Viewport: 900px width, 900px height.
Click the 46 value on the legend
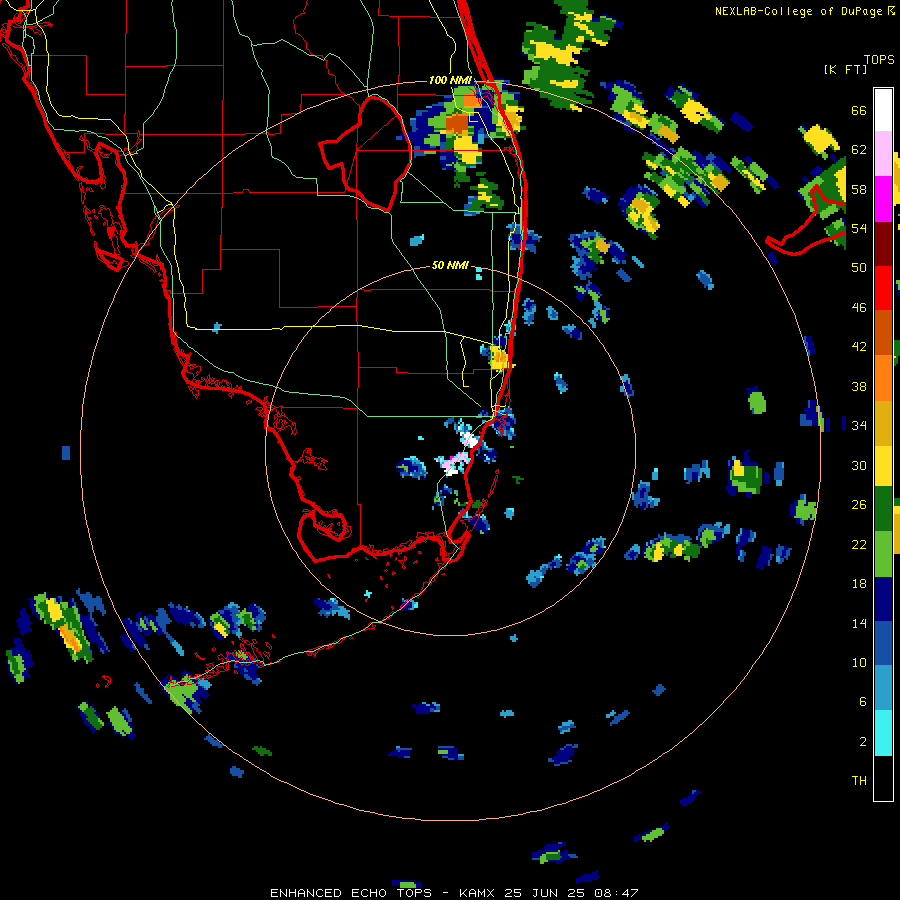(859, 308)
